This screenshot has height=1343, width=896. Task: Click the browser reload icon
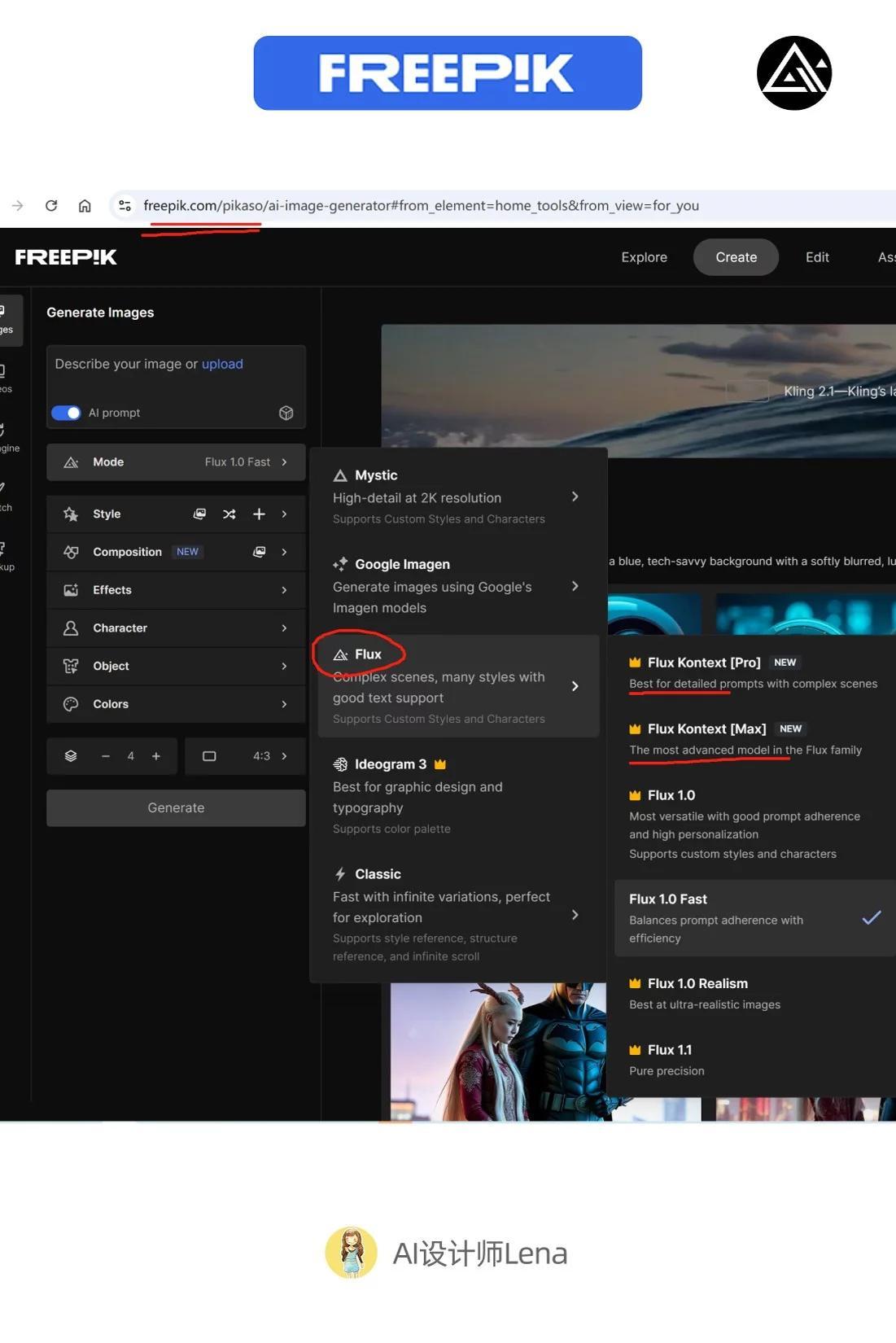51,206
